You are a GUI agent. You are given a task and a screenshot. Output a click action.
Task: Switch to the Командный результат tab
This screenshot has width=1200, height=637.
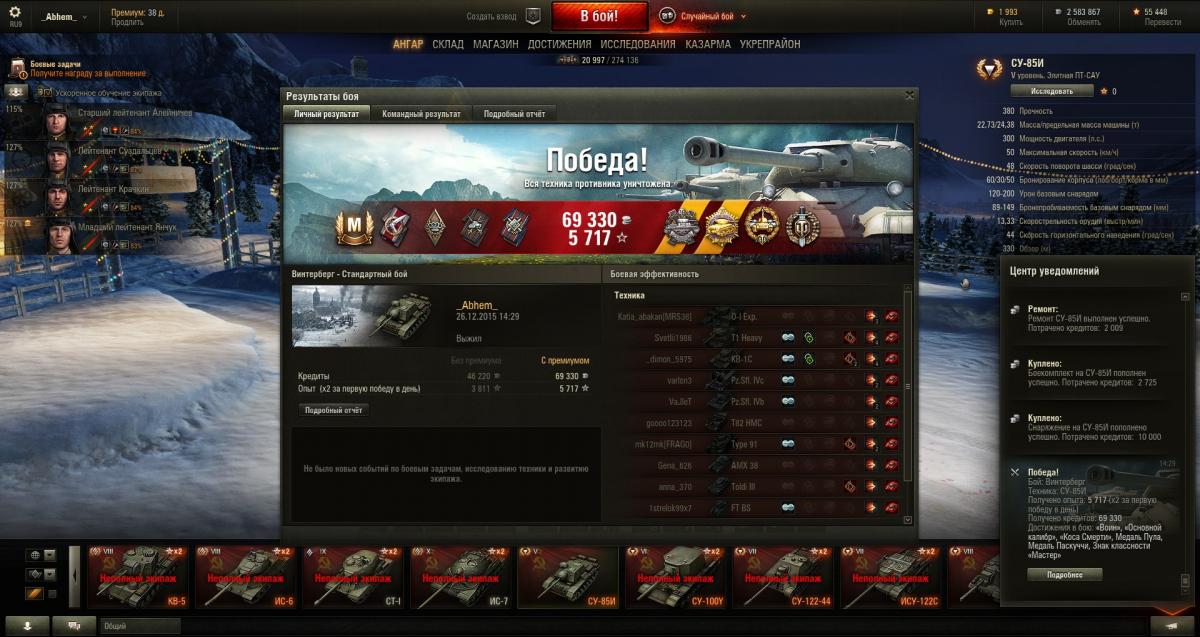pos(421,114)
